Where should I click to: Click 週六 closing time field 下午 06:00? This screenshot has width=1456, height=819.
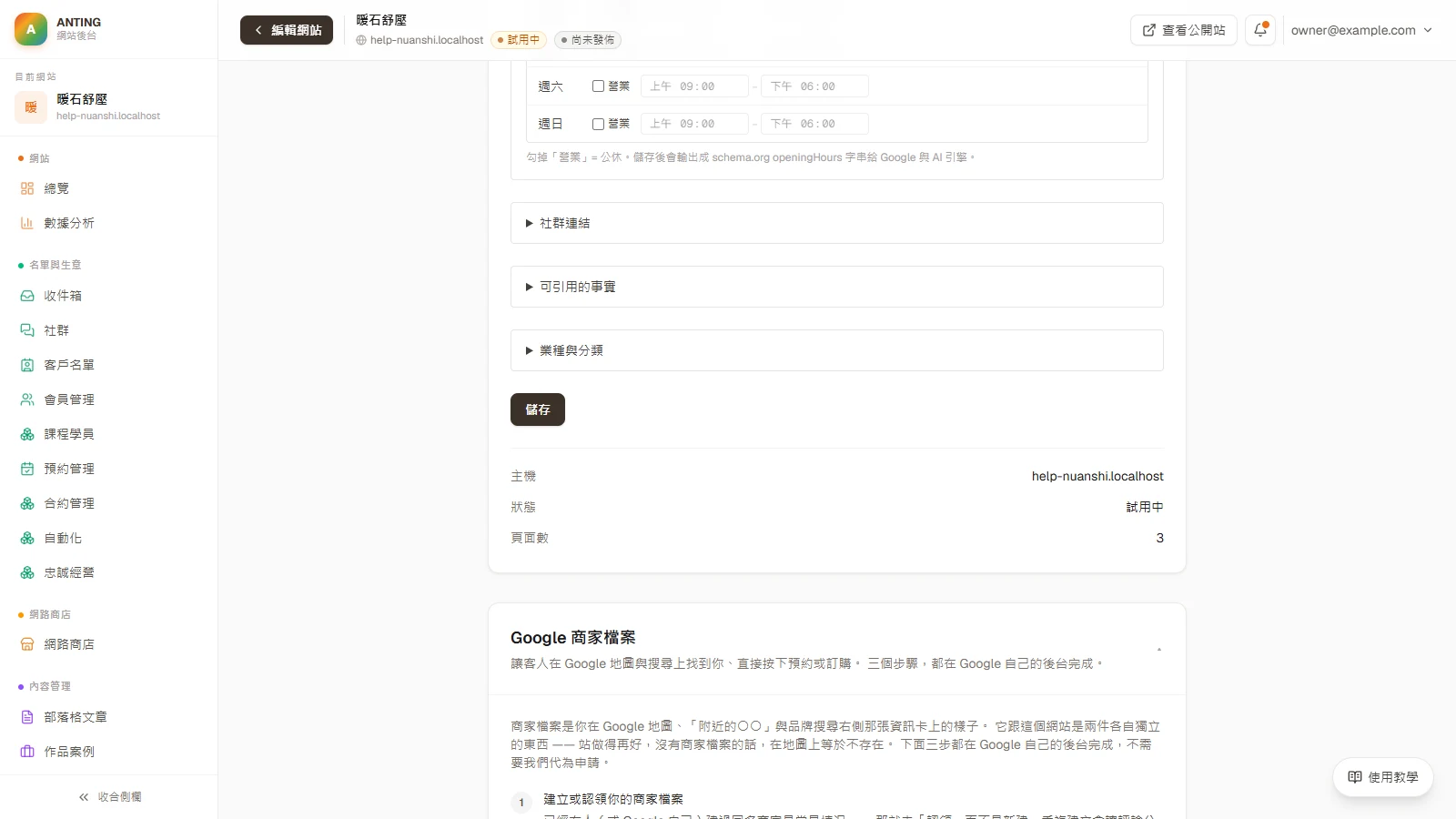click(x=814, y=86)
